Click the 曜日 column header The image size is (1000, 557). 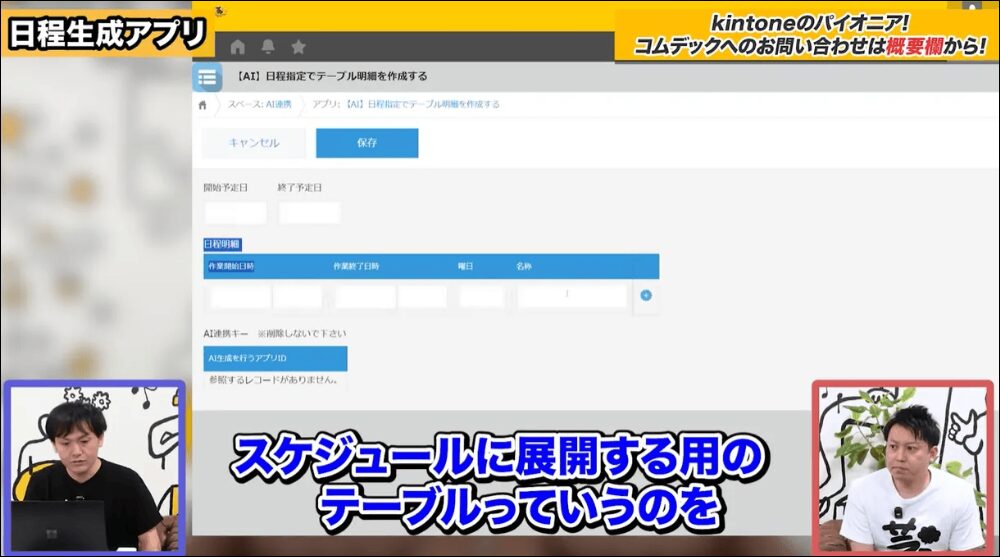[466, 266]
